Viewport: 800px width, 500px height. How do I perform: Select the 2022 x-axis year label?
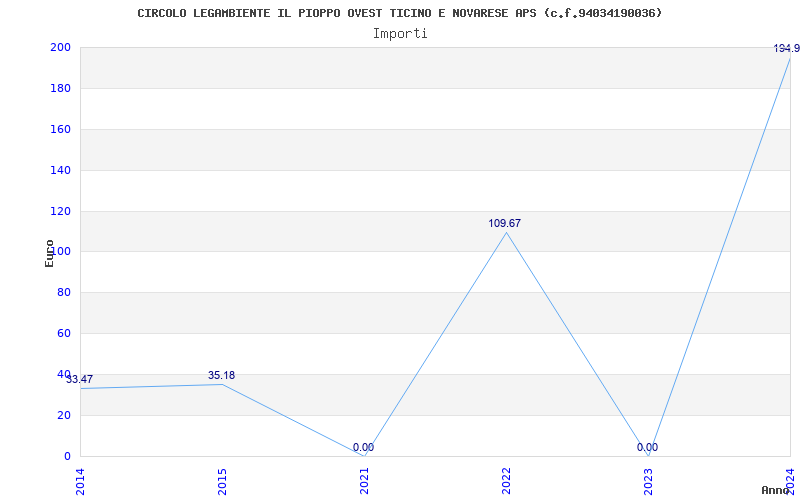506,482
